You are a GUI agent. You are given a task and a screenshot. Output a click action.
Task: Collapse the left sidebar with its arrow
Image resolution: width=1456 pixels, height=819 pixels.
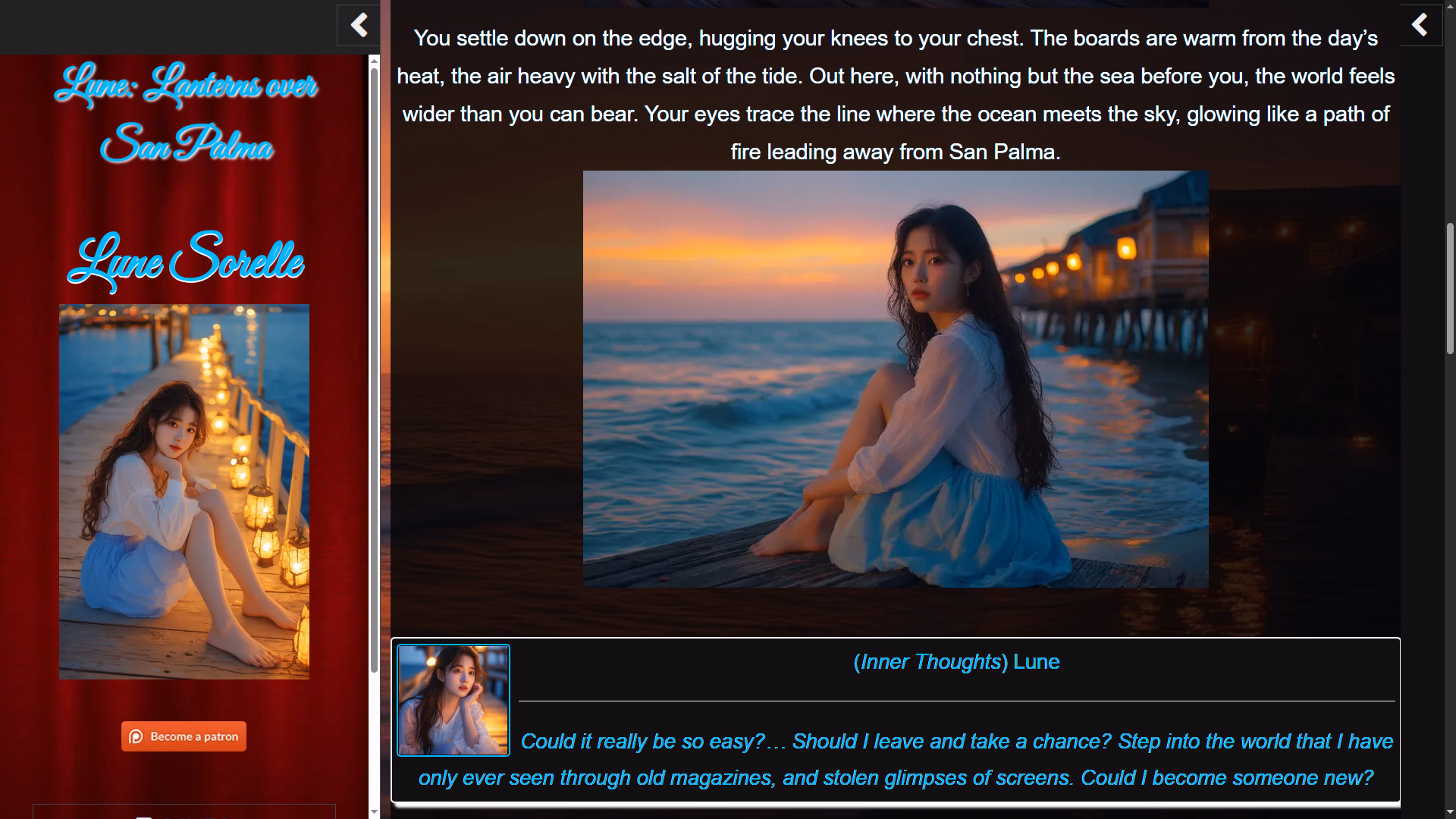point(359,25)
